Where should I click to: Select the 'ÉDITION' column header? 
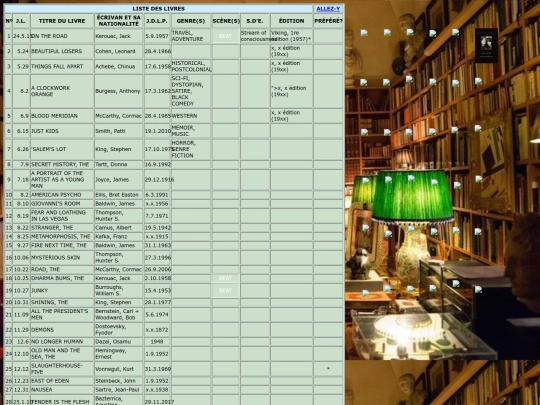coord(291,21)
